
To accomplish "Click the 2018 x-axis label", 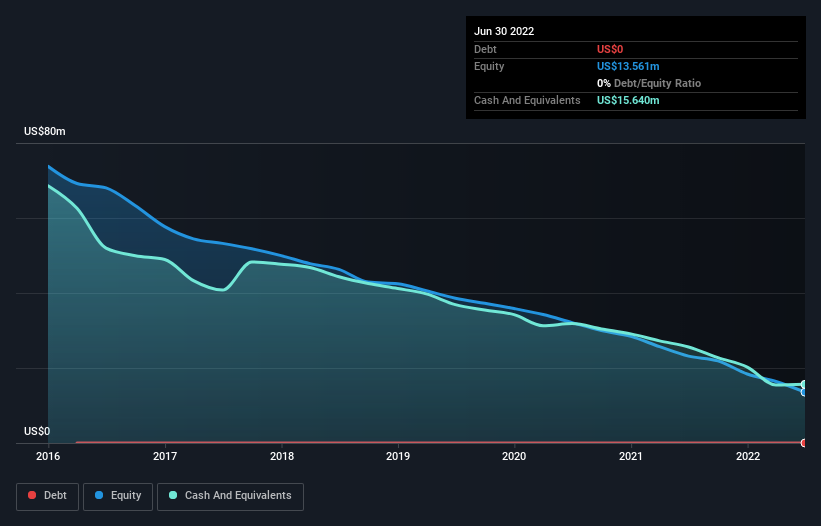I will click(282, 456).
